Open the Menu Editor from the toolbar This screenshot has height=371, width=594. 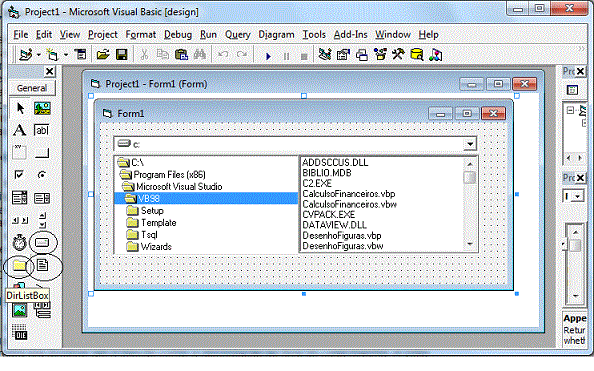point(80,55)
